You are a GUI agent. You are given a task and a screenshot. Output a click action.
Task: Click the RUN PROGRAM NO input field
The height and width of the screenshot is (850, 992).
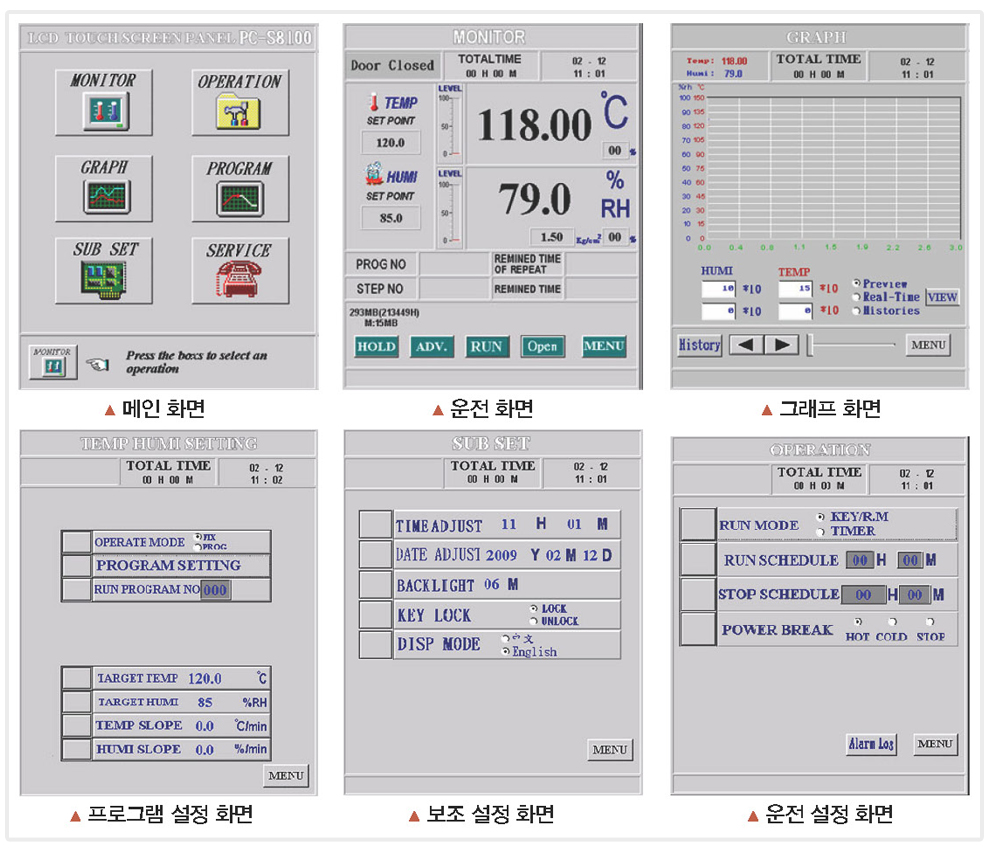click(216, 590)
